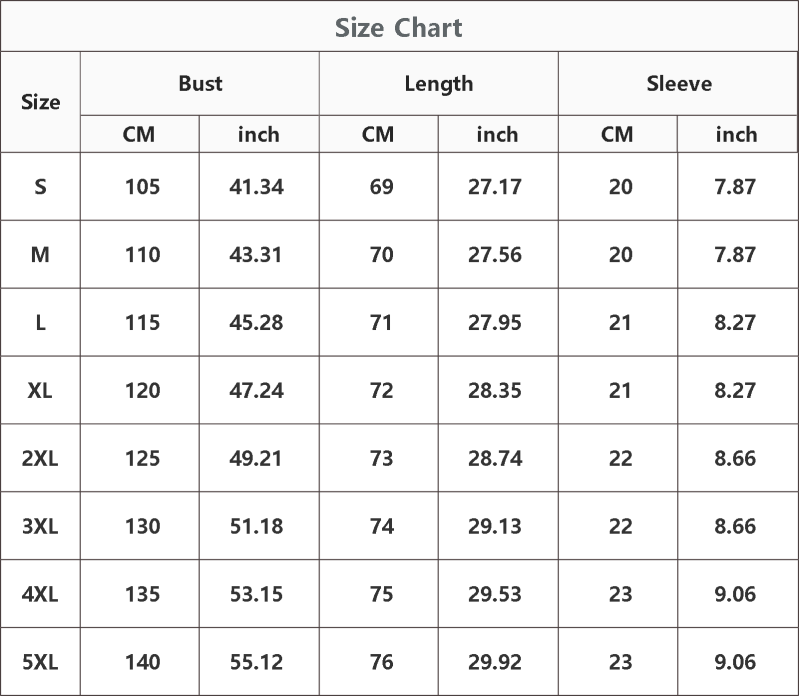Select length inch value 29.53

coord(495,594)
